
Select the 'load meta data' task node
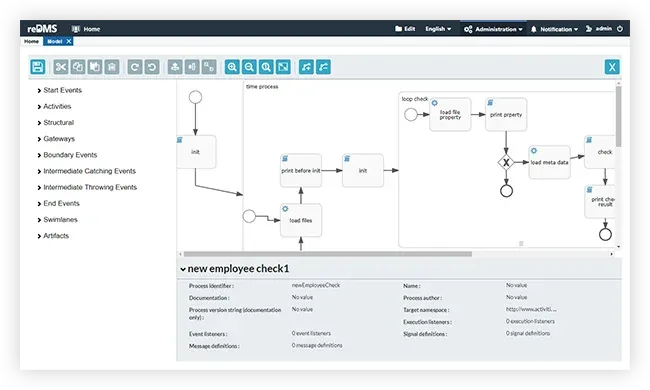(549, 162)
